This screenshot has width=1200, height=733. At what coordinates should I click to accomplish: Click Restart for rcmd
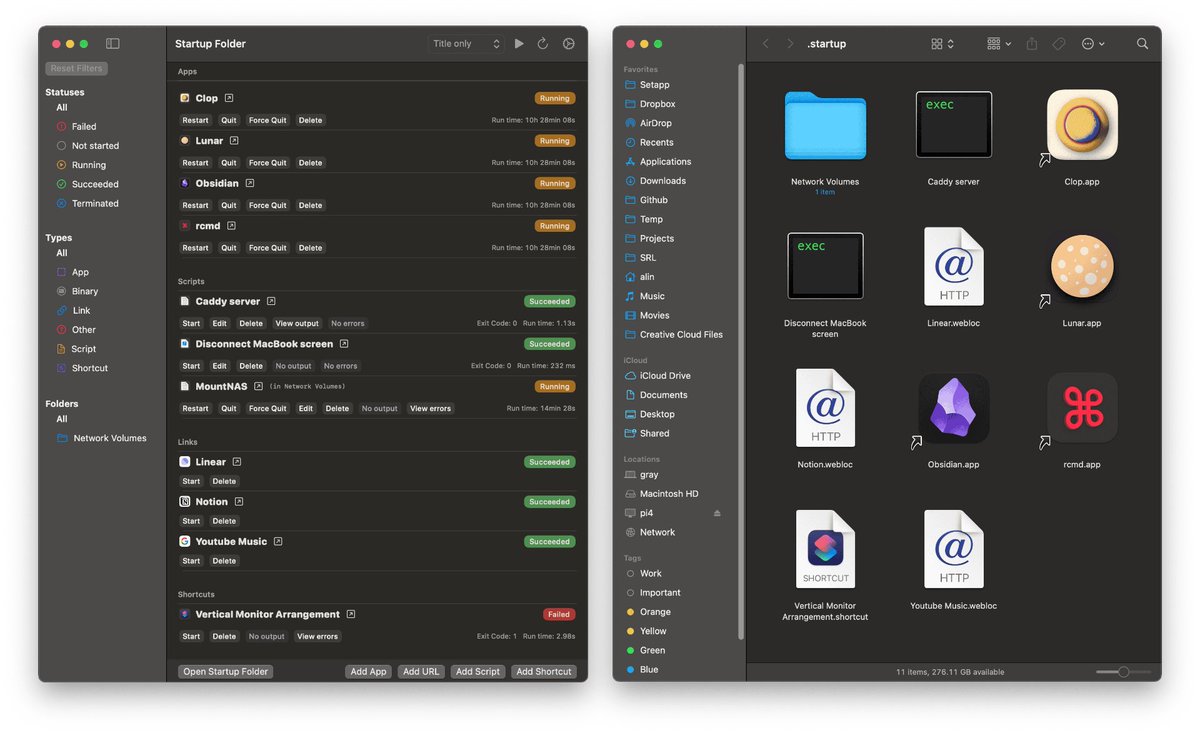[196, 248]
